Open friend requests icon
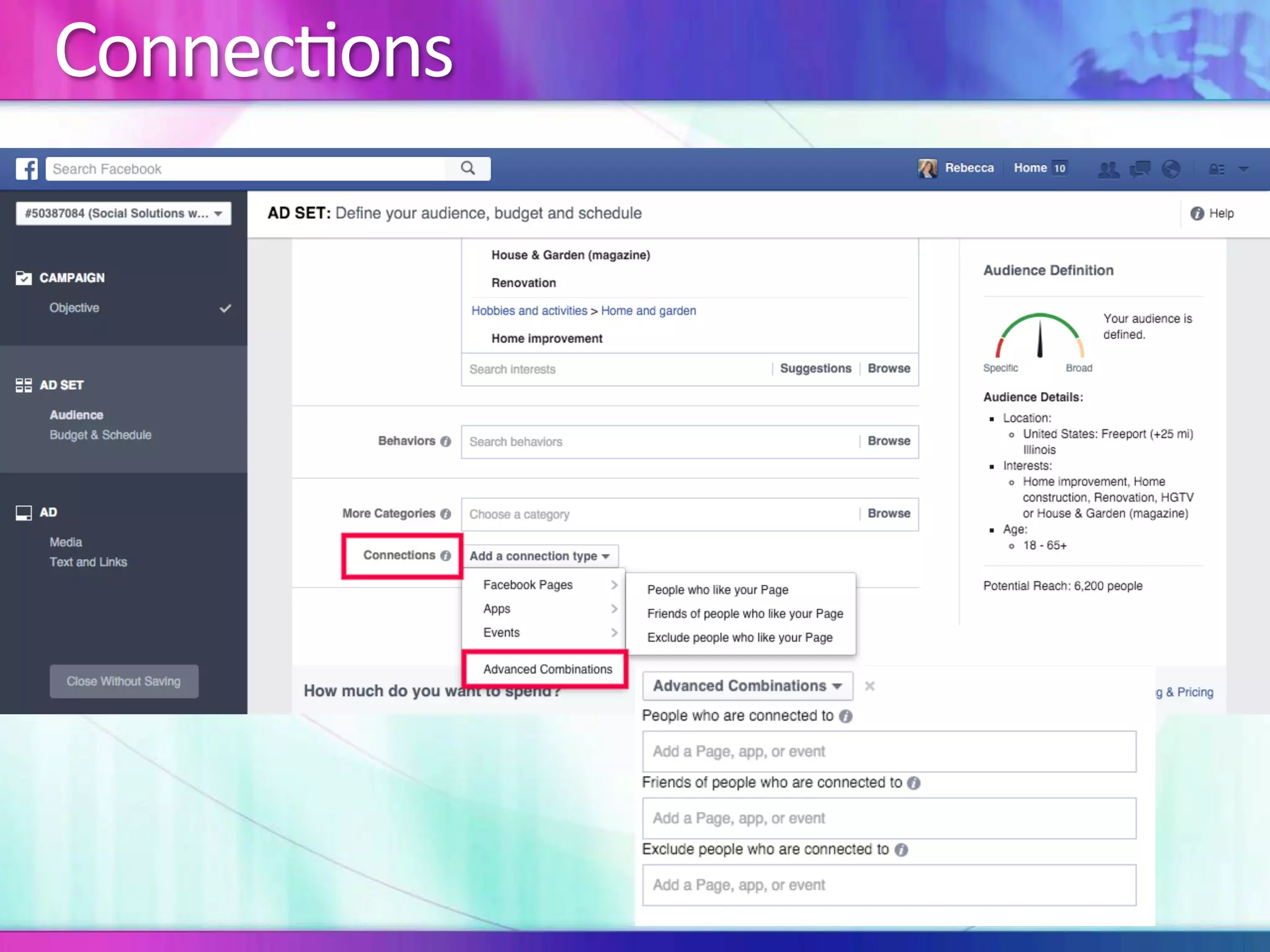The width and height of the screenshot is (1270, 952). pos(1108,169)
